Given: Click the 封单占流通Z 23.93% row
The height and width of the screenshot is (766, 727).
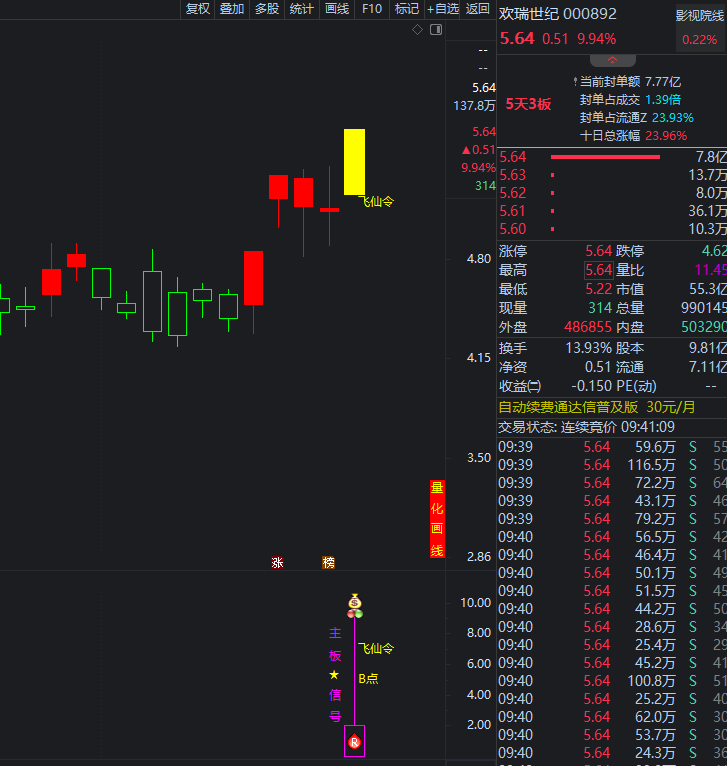Looking at the screenshot, I should 636,118.
